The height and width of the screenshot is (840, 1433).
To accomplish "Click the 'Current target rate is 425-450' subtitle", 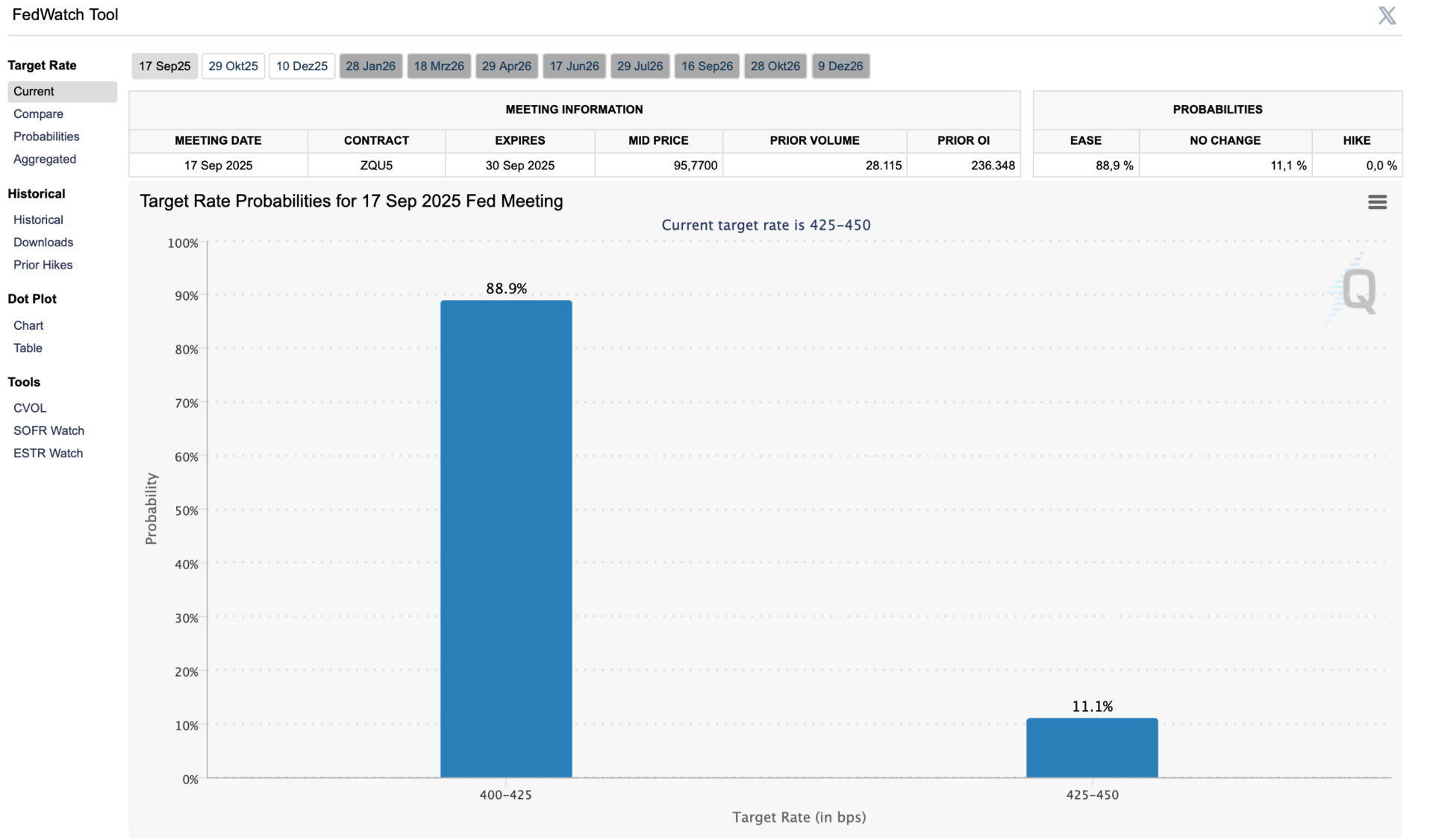I will (x=766, y=225).
